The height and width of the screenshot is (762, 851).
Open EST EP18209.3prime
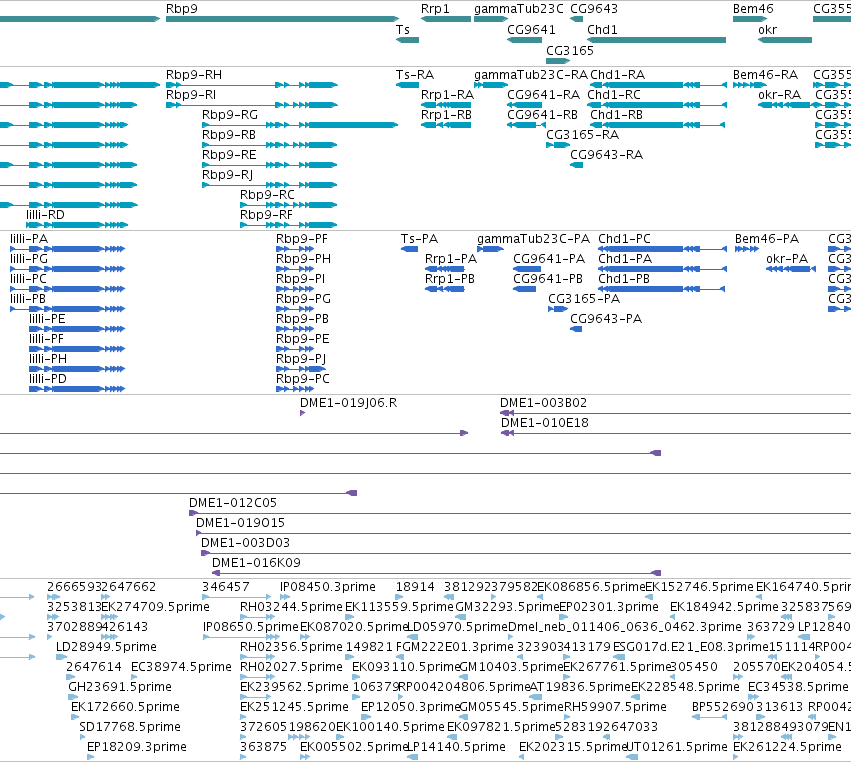click(x=137, y=747)
